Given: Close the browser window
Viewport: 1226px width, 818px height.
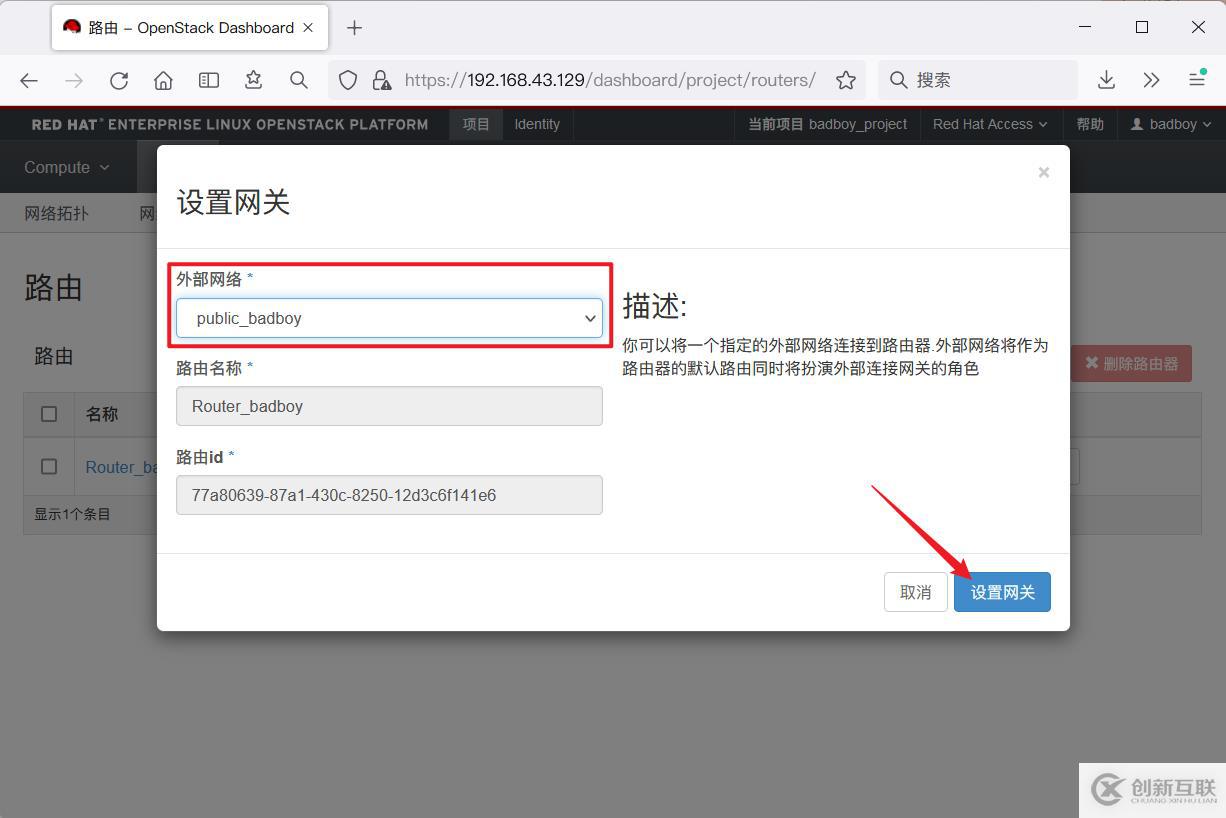Looking at the screenshot, I should [1198, 27].
